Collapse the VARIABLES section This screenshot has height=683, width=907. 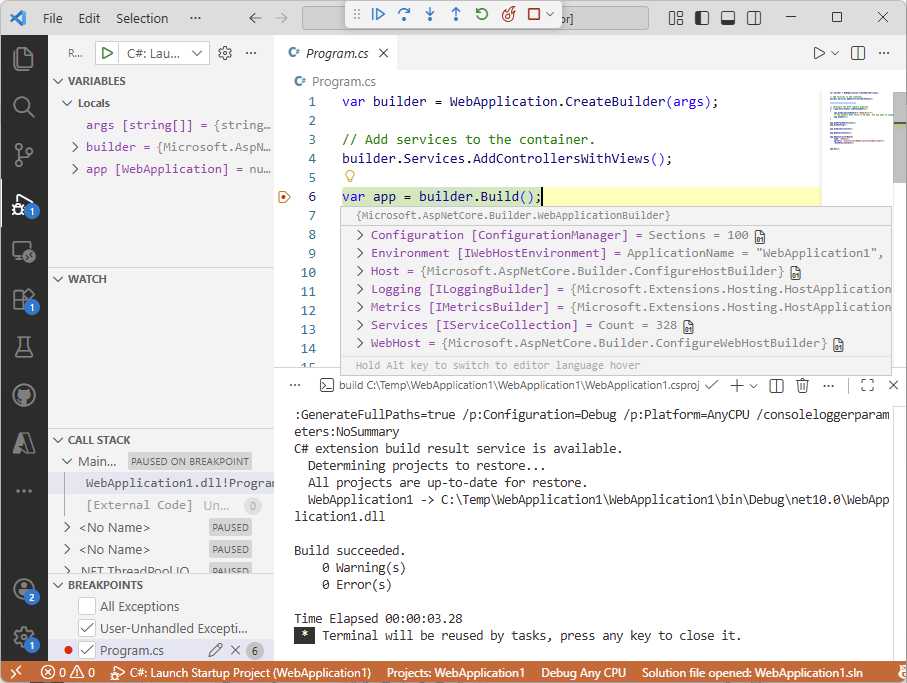pyautogui.click(x=58, y=81)
